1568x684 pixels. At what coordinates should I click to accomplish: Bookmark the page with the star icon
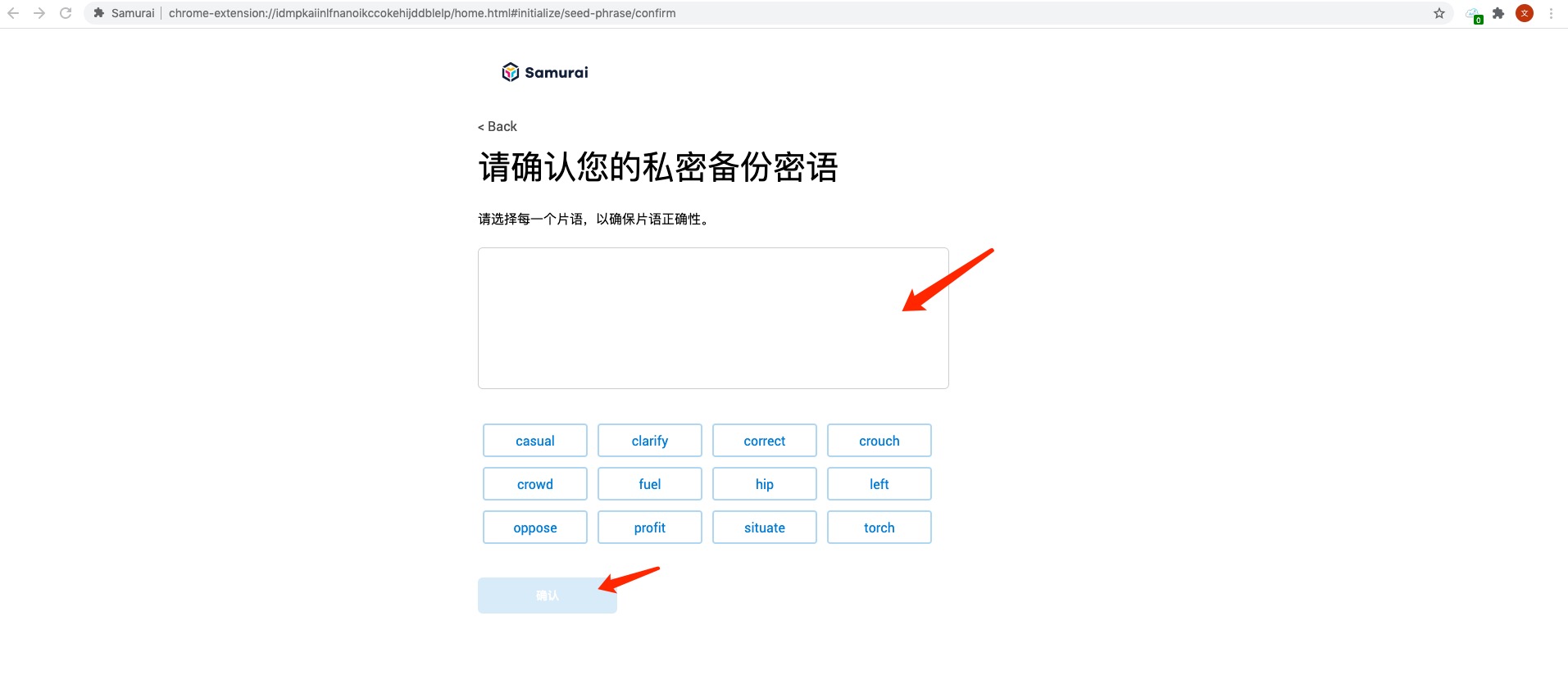coord(1438,13)
